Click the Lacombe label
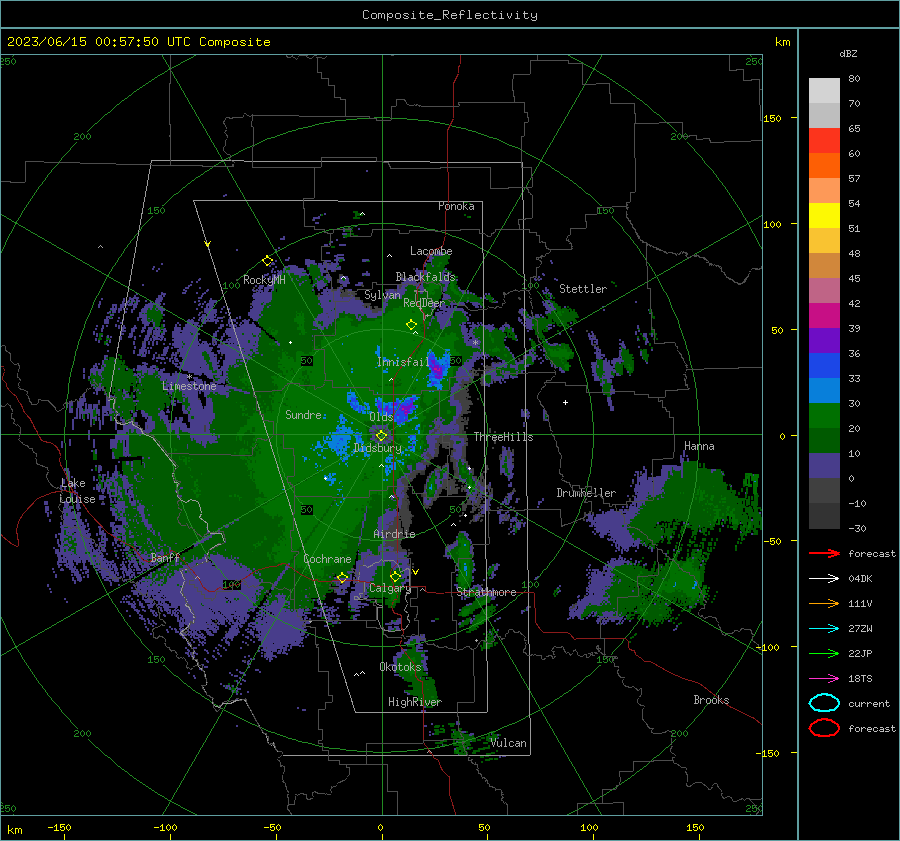Screen dimensions: 900x841 pyautogui.click(x=431, y=251)
